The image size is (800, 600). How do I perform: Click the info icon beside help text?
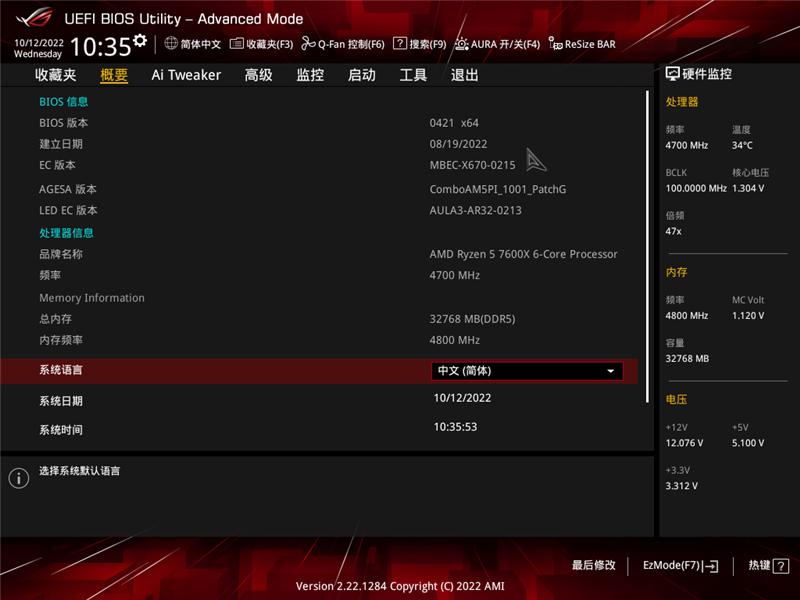19,478
